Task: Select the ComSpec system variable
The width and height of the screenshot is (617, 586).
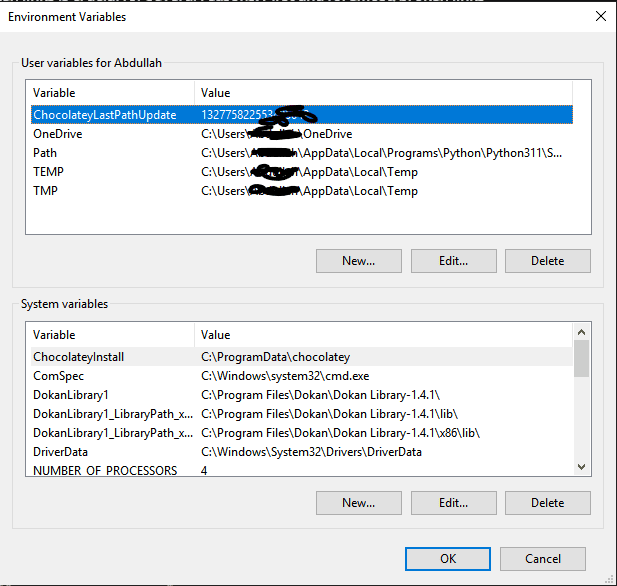Action: [x=302, y=375]
